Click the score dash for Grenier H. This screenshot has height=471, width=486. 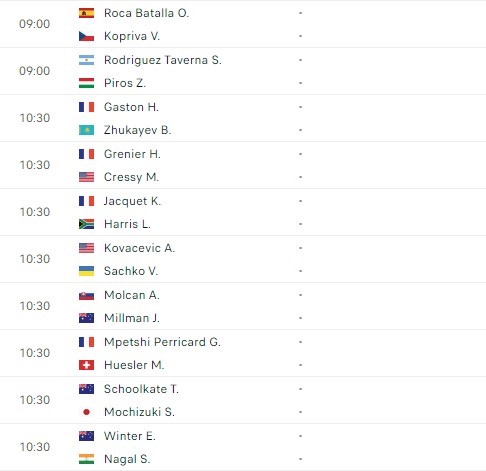[300, 154]
